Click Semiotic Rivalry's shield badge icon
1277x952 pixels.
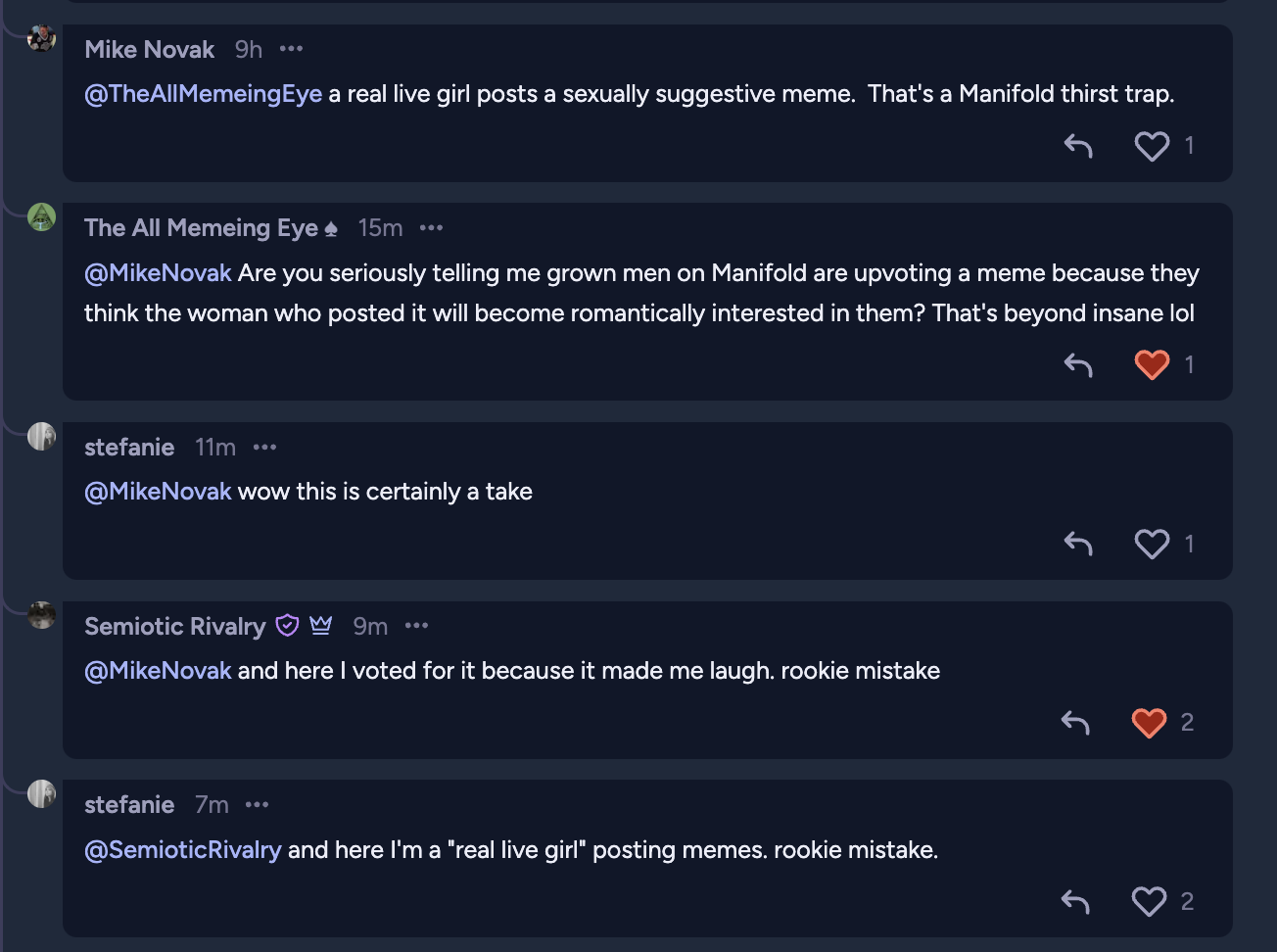(287, 625)
